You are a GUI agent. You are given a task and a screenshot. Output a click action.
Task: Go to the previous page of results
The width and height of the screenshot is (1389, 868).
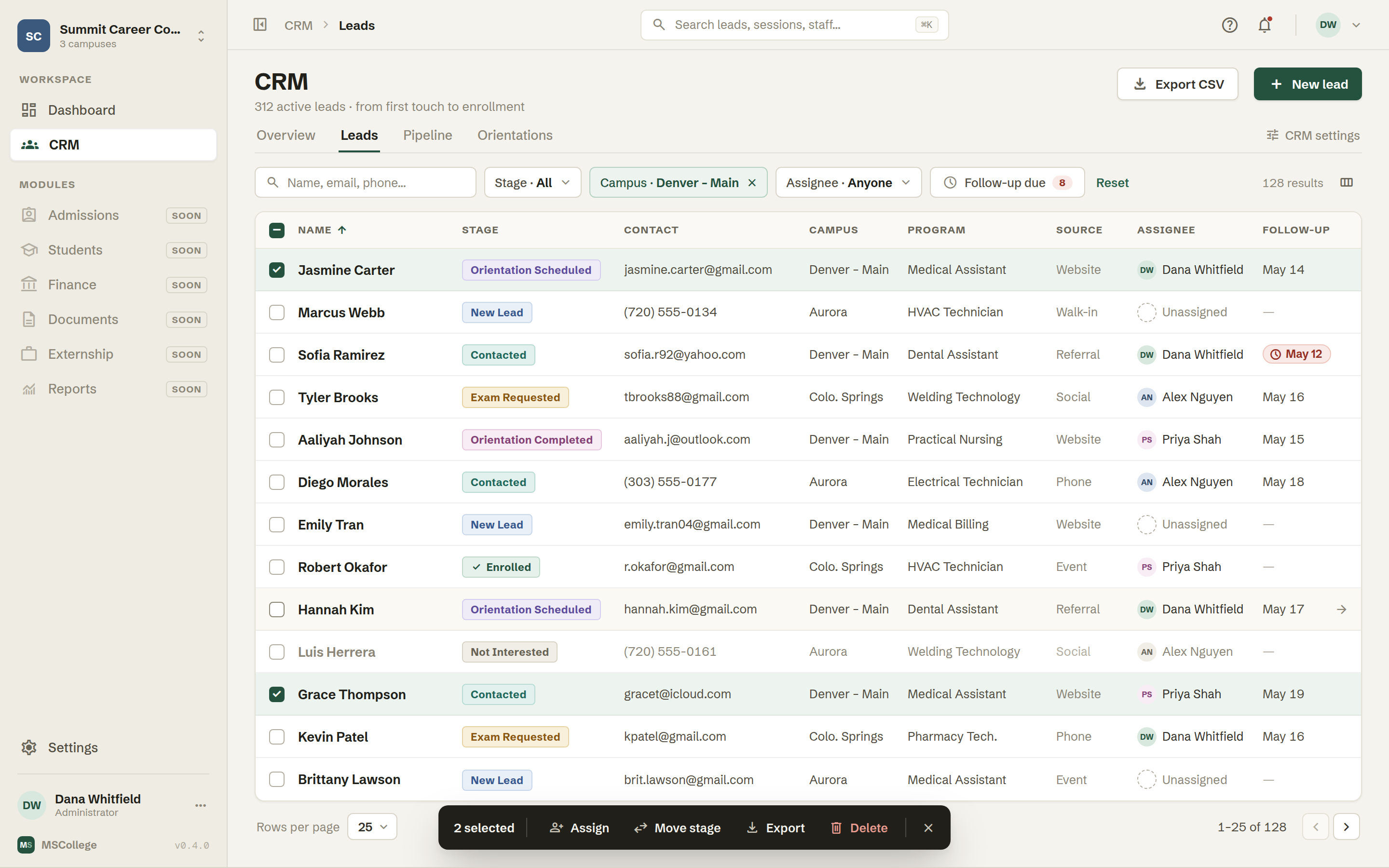tap(1316, 827)
